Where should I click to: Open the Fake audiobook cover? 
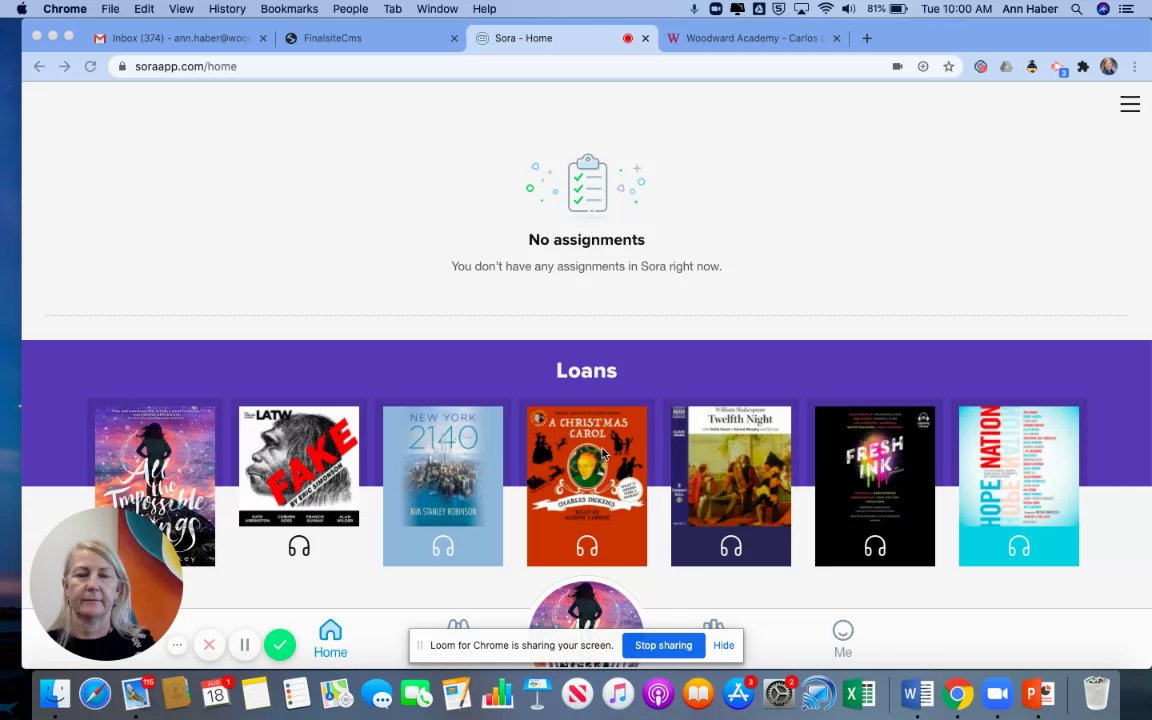[299, 466]
